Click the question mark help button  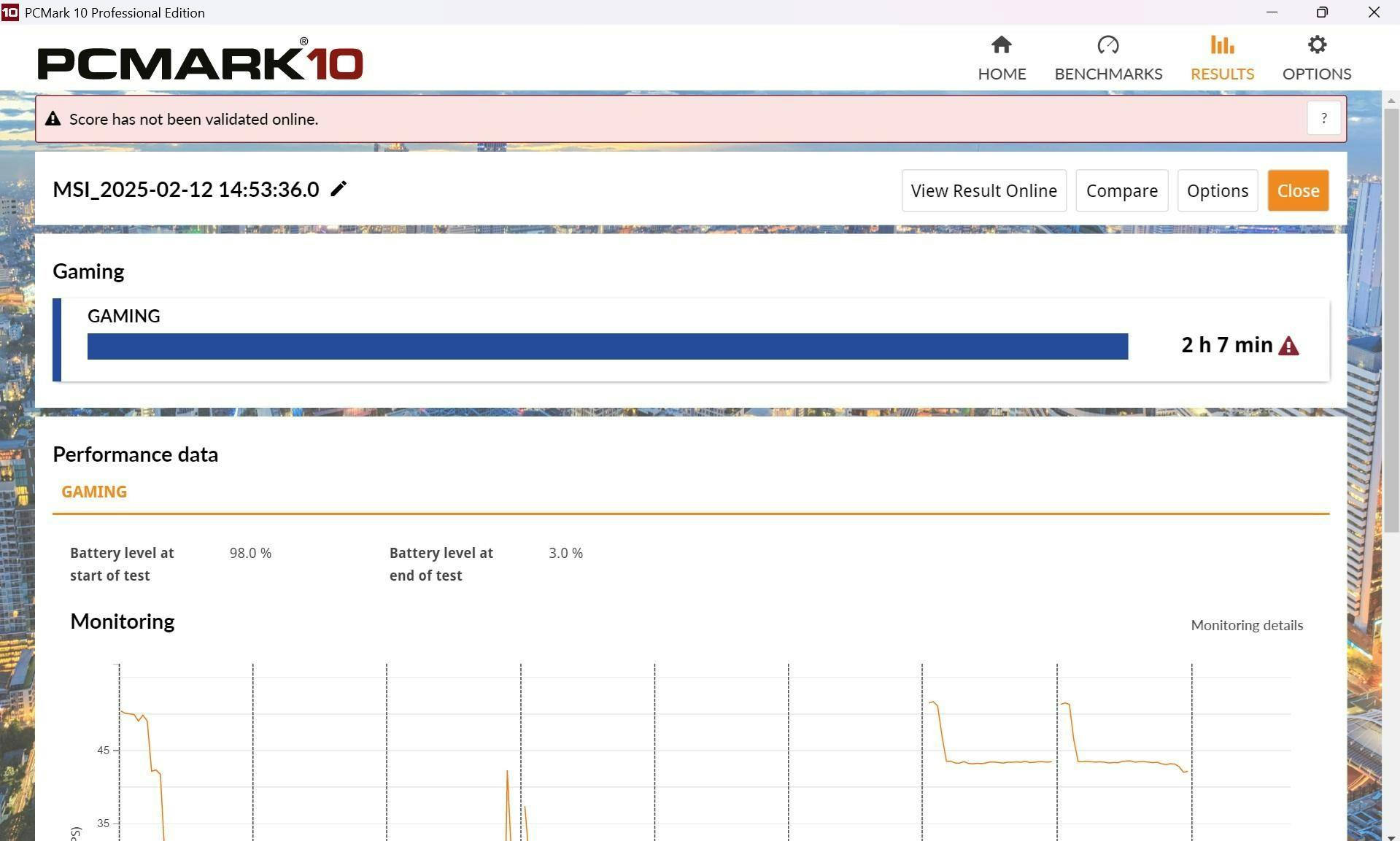(1323, 118)
